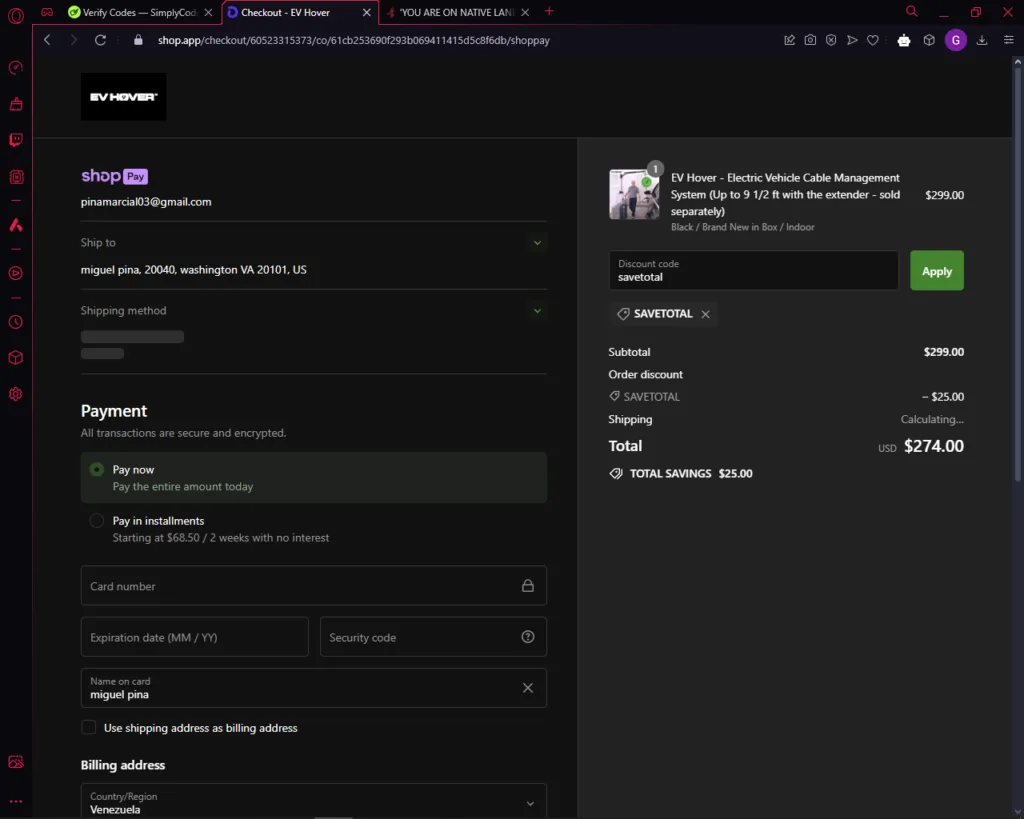
Task: Select Pay in installments option
Action: coord(97,521)
